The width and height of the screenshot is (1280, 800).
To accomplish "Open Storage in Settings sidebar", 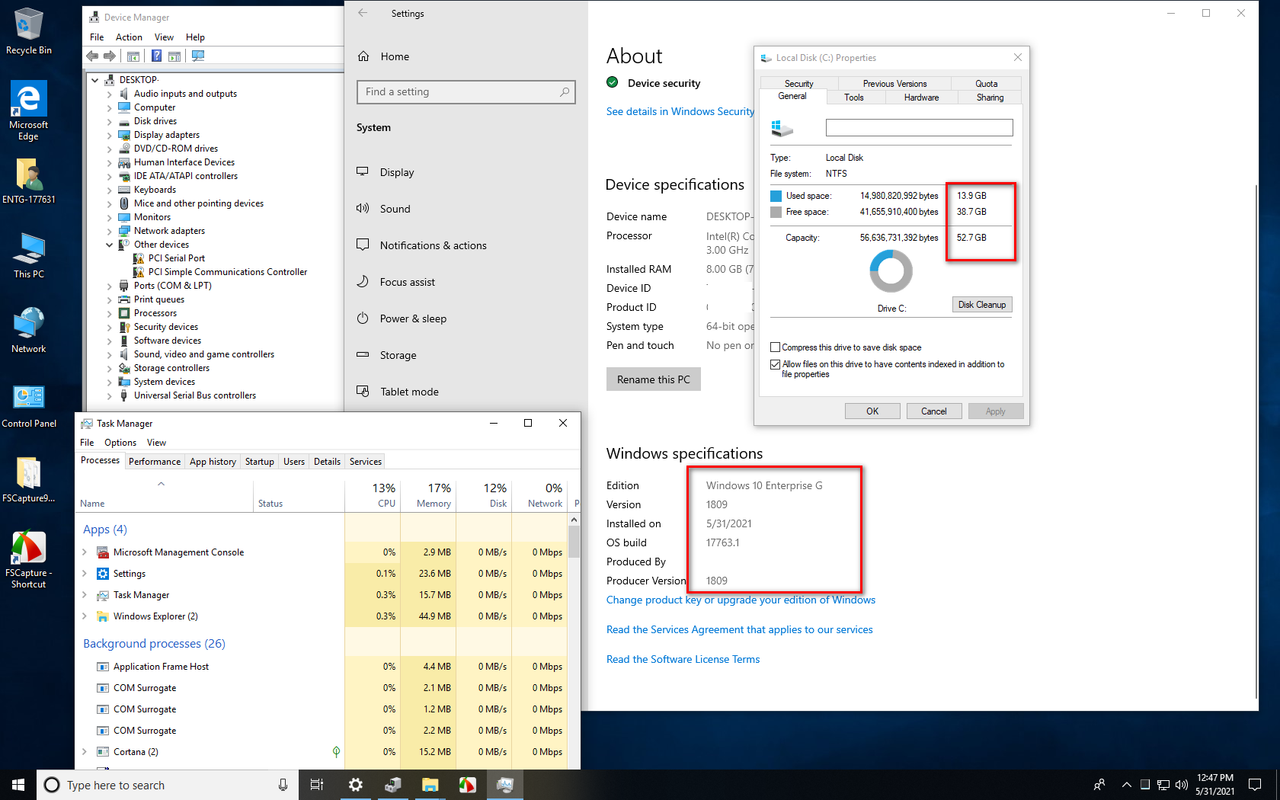I will [398, 355].
